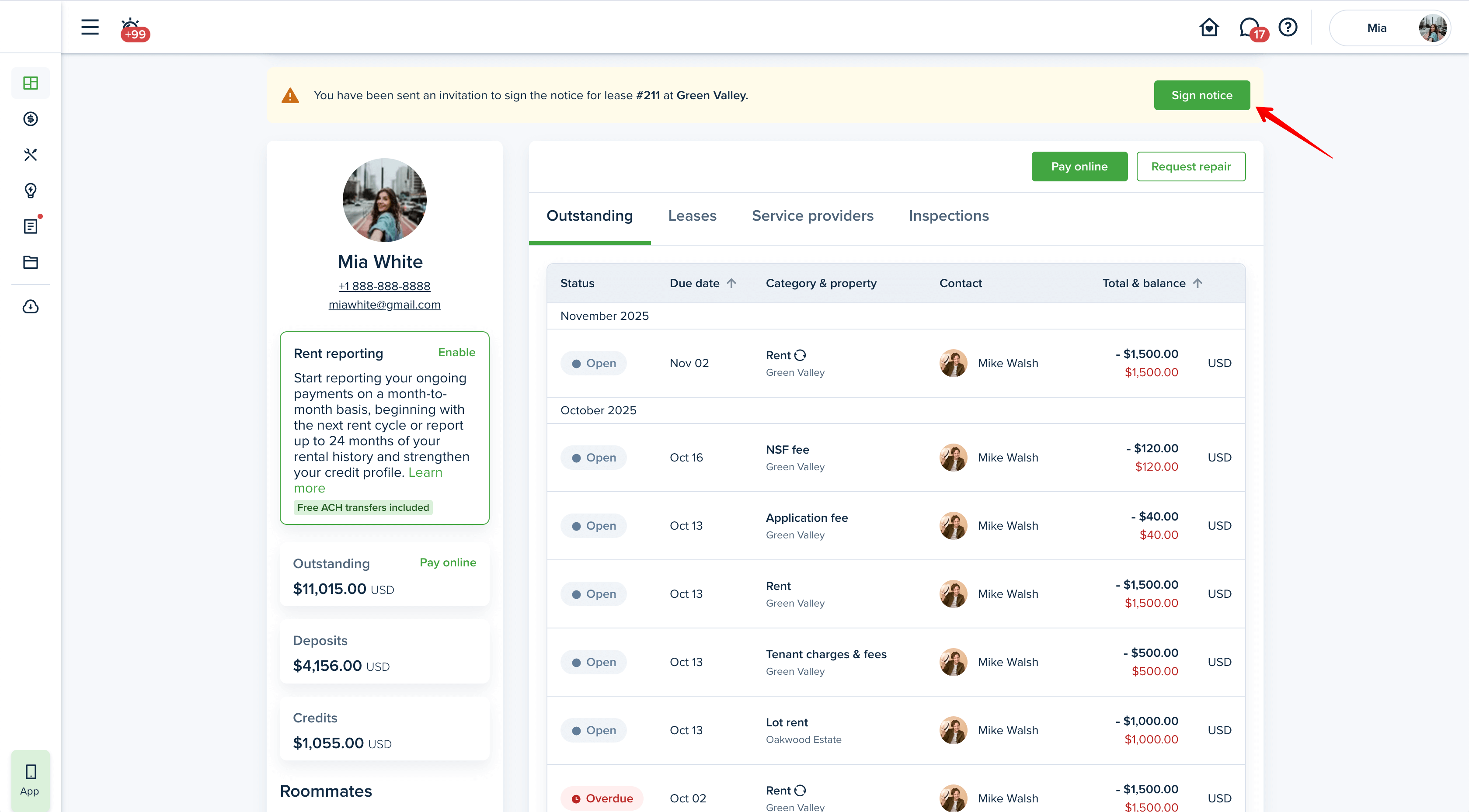The width and height of the screenshot is (1469, 812).
Task: Open the lightbulb icon in sidebar
Action: tap(30, 191)
